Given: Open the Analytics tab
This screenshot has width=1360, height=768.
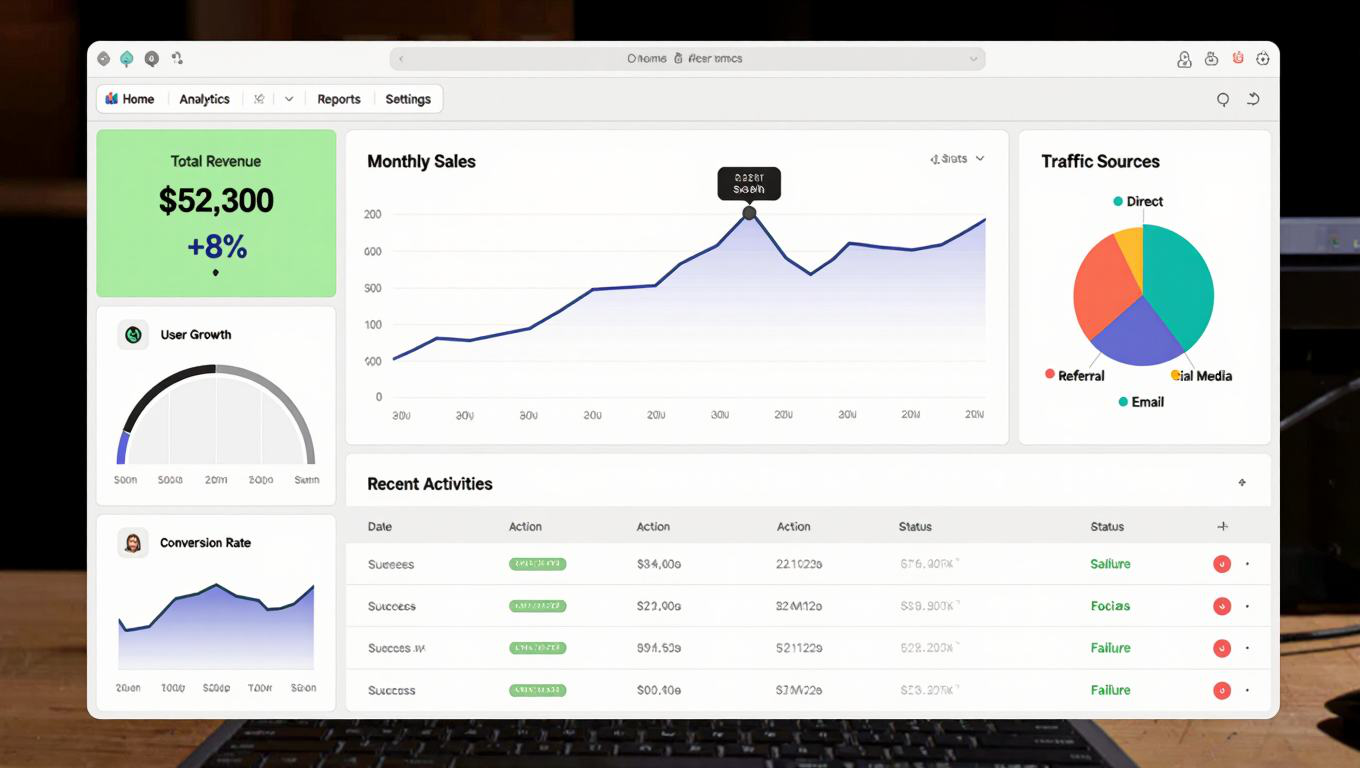Looking at the screenshot, I should (204, 99).
